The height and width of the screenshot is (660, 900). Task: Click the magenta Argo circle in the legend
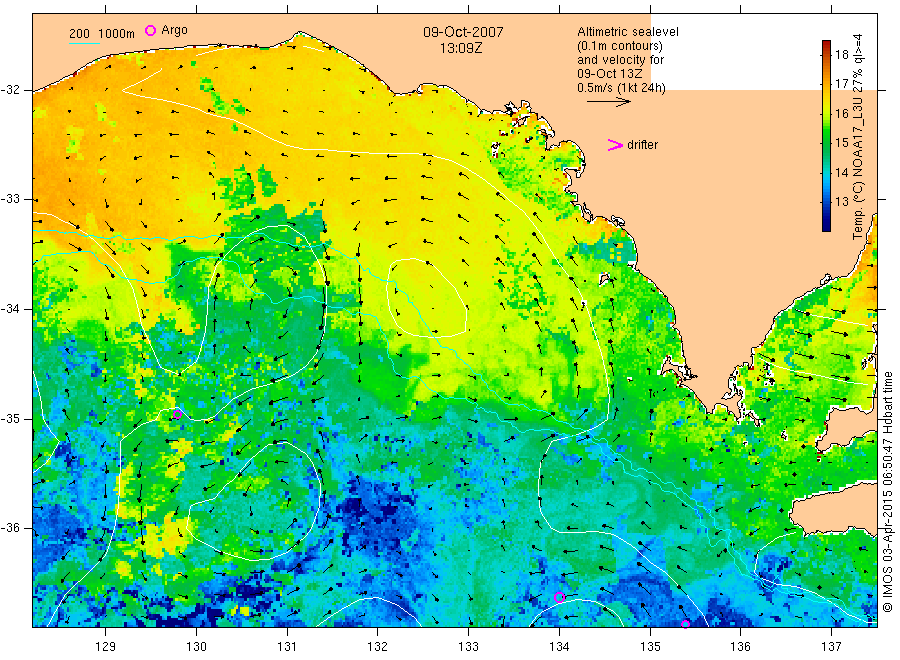coord(150,30)
